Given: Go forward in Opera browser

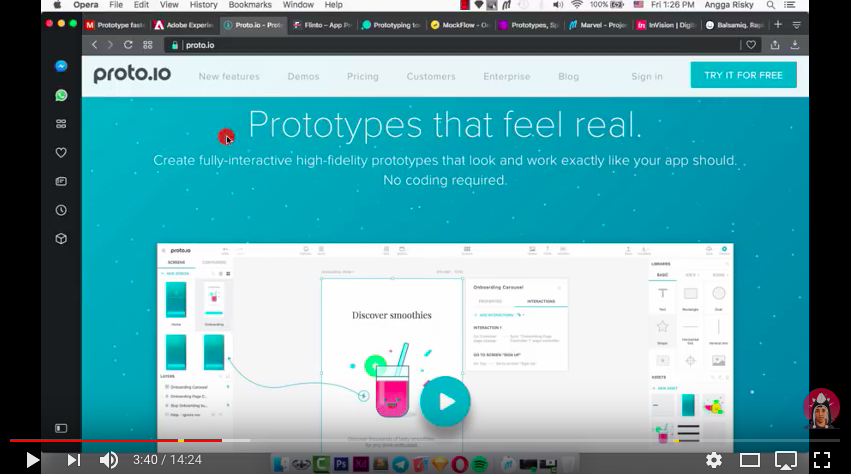Looking at the screenshot, I should click(110, 45).
